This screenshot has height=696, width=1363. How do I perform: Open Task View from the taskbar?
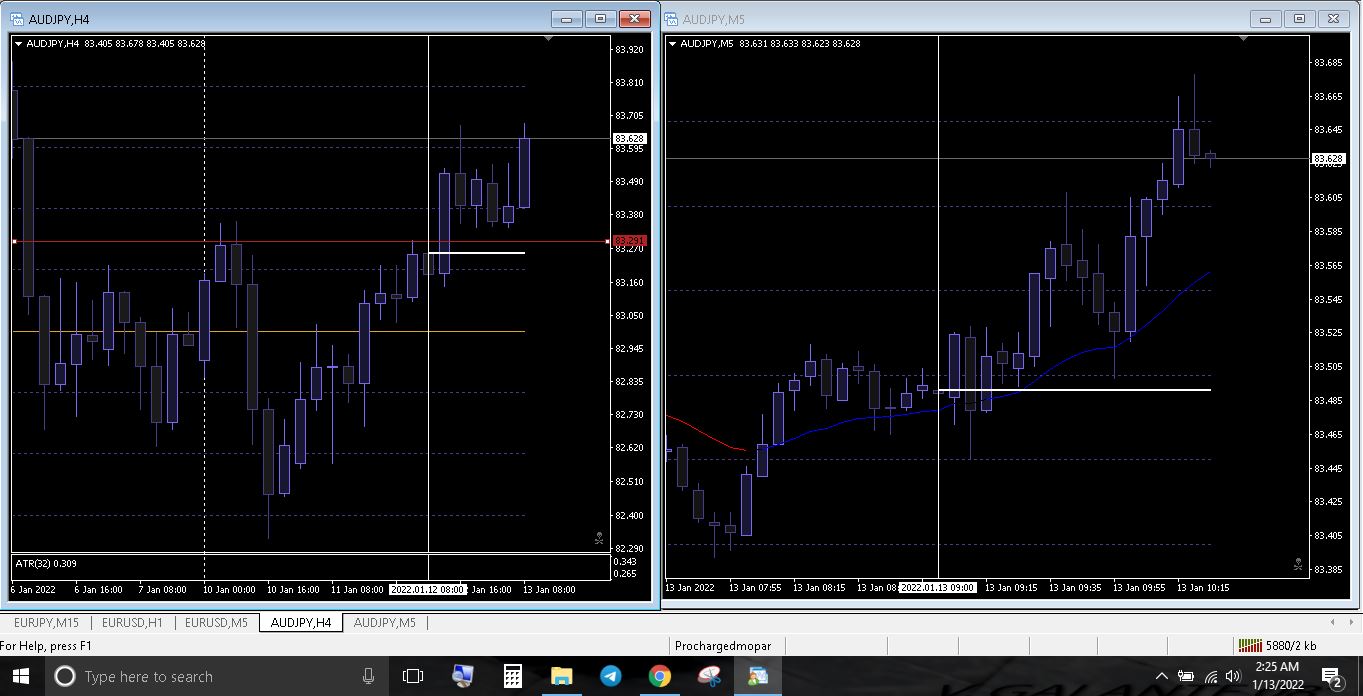(412, 676)
